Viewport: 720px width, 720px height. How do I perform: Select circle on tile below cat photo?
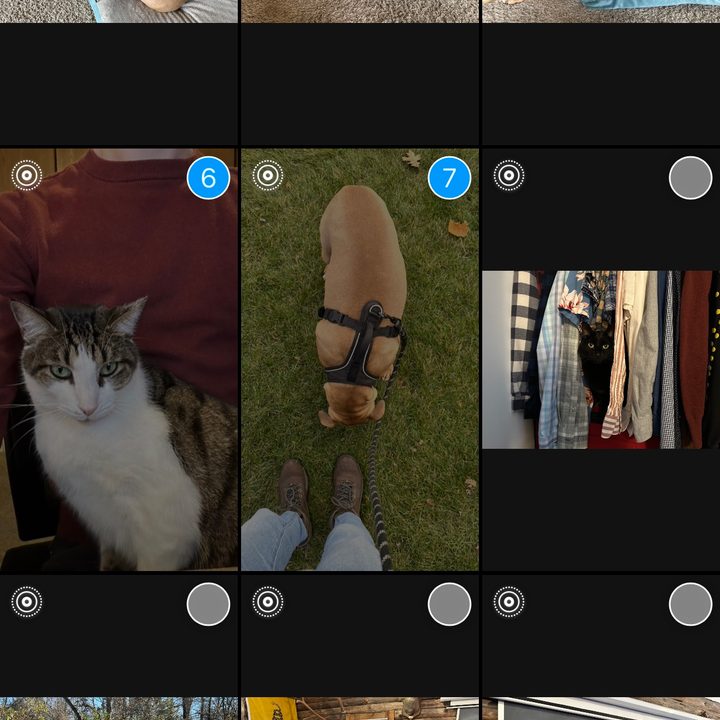click(208, 604)
